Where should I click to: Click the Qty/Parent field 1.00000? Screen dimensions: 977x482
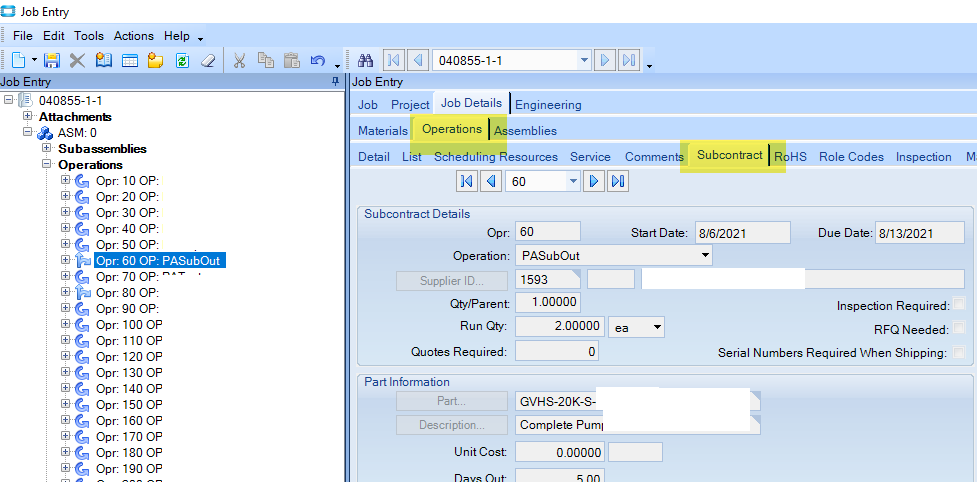pyautogui.click(x=548, y=303)
